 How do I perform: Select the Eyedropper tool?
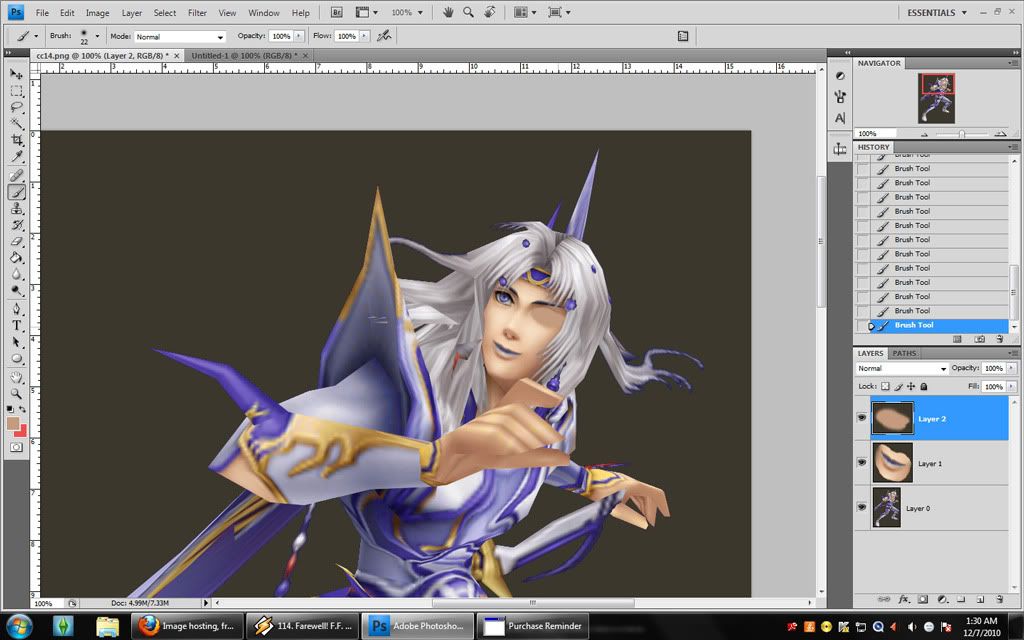click(x=17, y=157)
